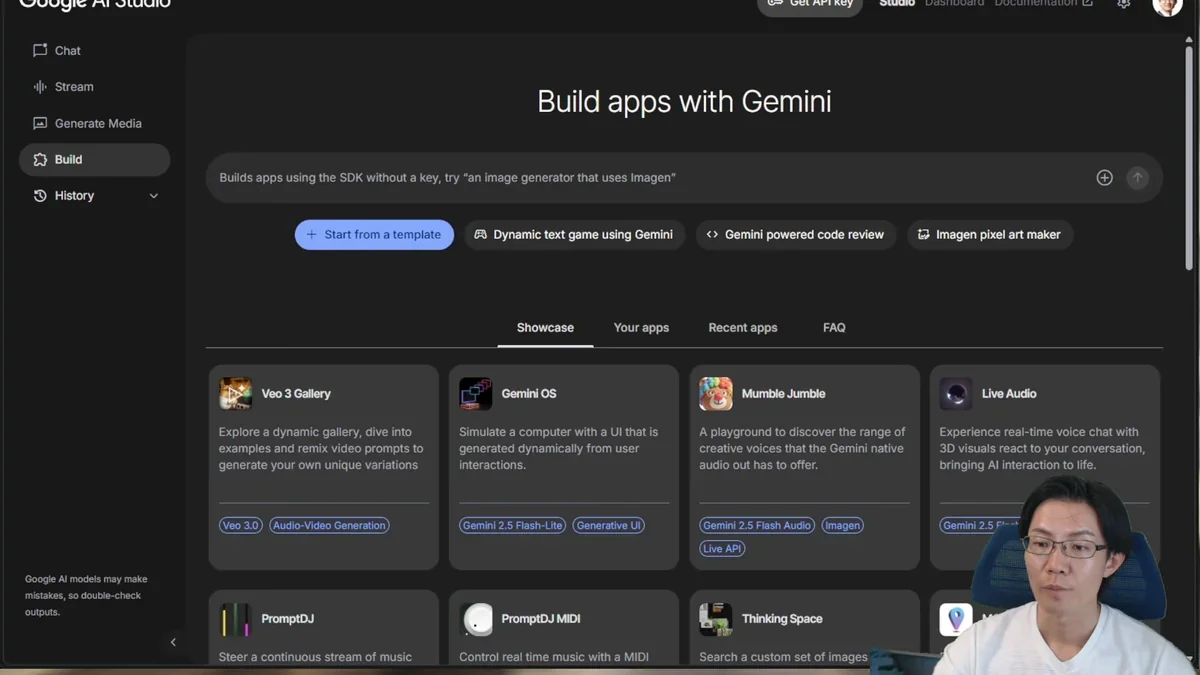Switch to the Recent apps tab

pos(743,328)
